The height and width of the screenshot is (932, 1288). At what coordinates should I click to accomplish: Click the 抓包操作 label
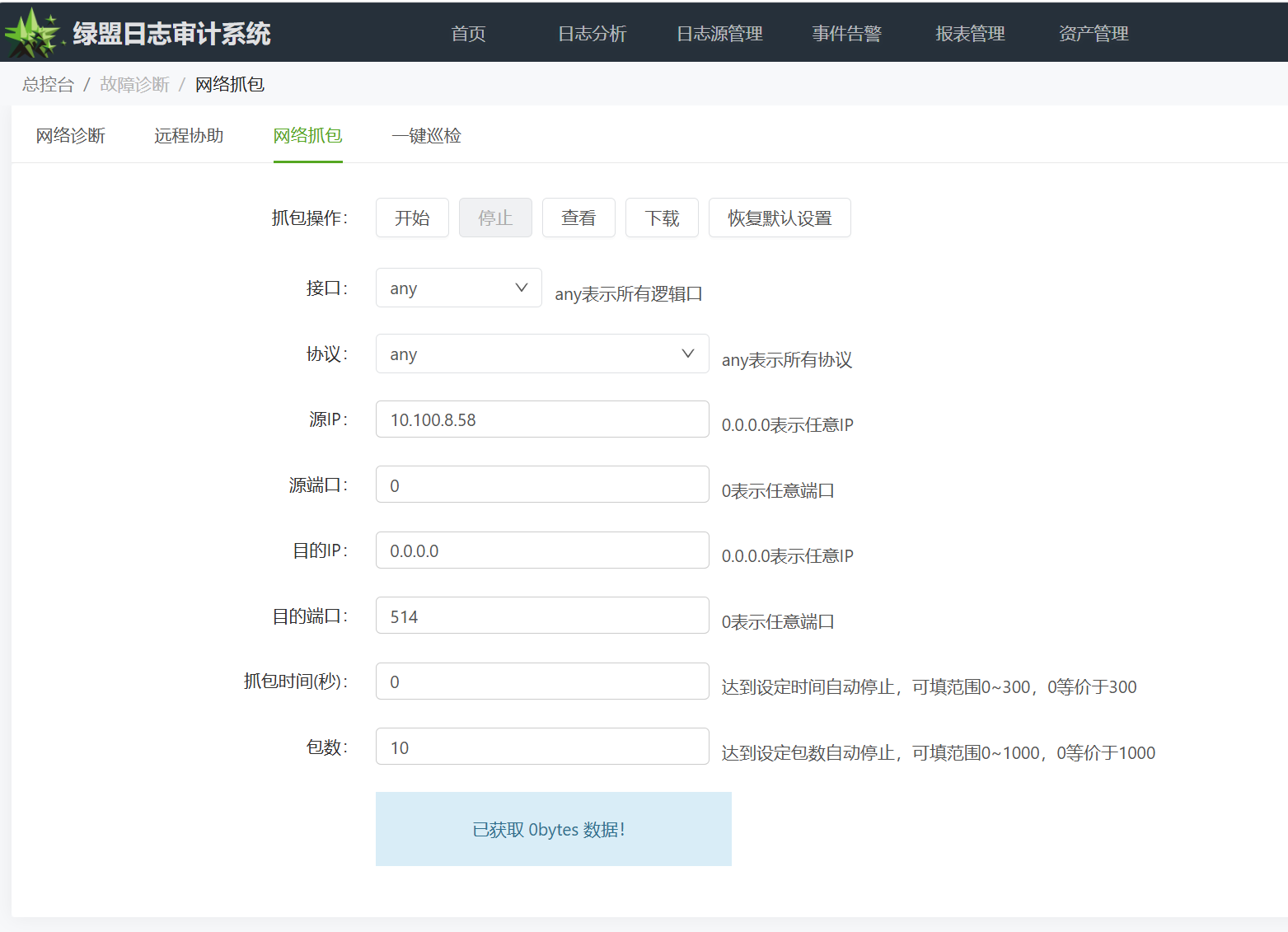tap(310, 218)
